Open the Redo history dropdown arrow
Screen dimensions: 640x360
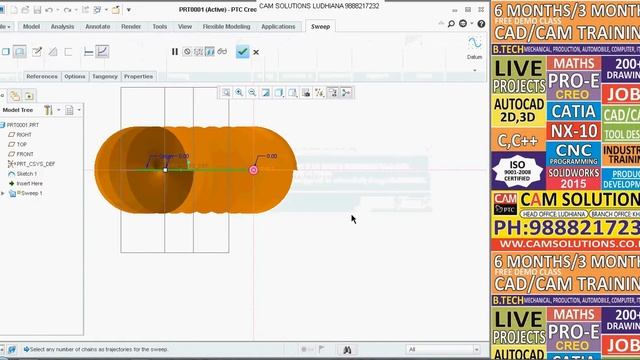pyautogui.click(x=76, y=10)
